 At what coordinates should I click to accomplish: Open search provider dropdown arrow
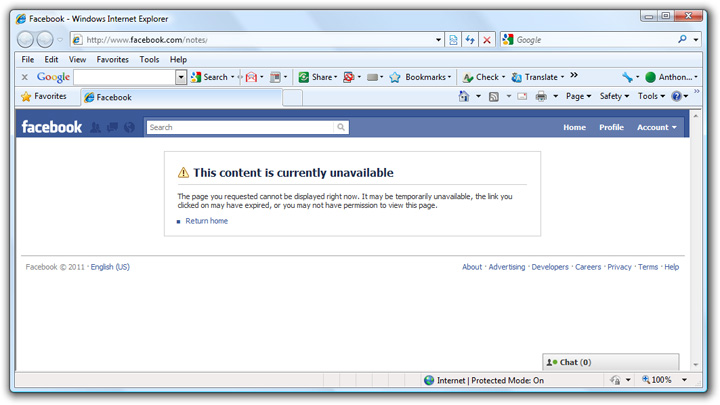(x=696, y=40)
